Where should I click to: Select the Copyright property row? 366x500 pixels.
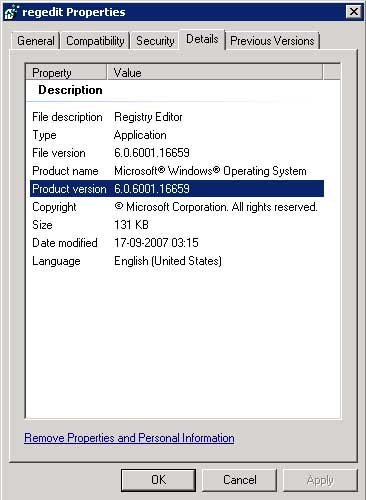click(x=177, y=207)
